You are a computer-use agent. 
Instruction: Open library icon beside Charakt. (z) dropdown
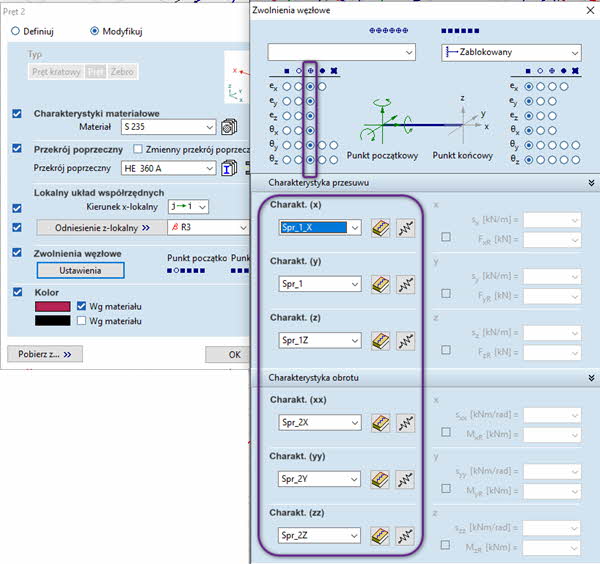pyautogui.click(x=380, y=341)
